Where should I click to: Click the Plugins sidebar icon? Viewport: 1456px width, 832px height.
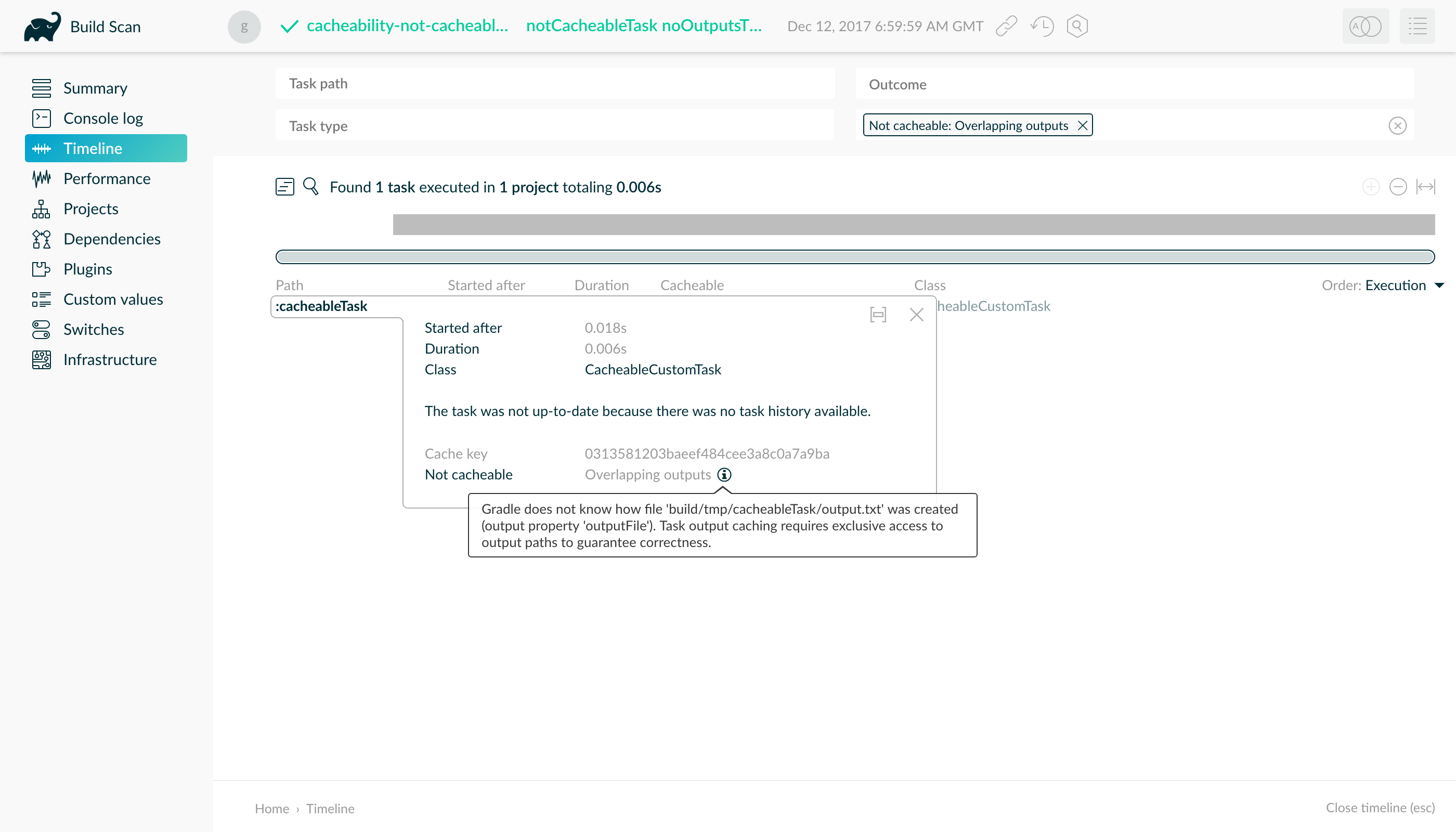pyautogui.click(x=41, y=268)
